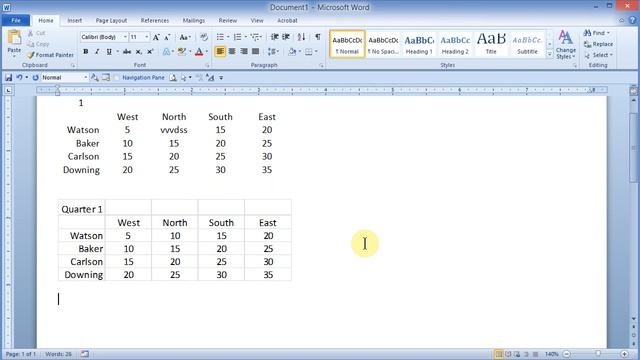Click the Select button in Editing
Screen dimensions: 640x360
[598, 55]
